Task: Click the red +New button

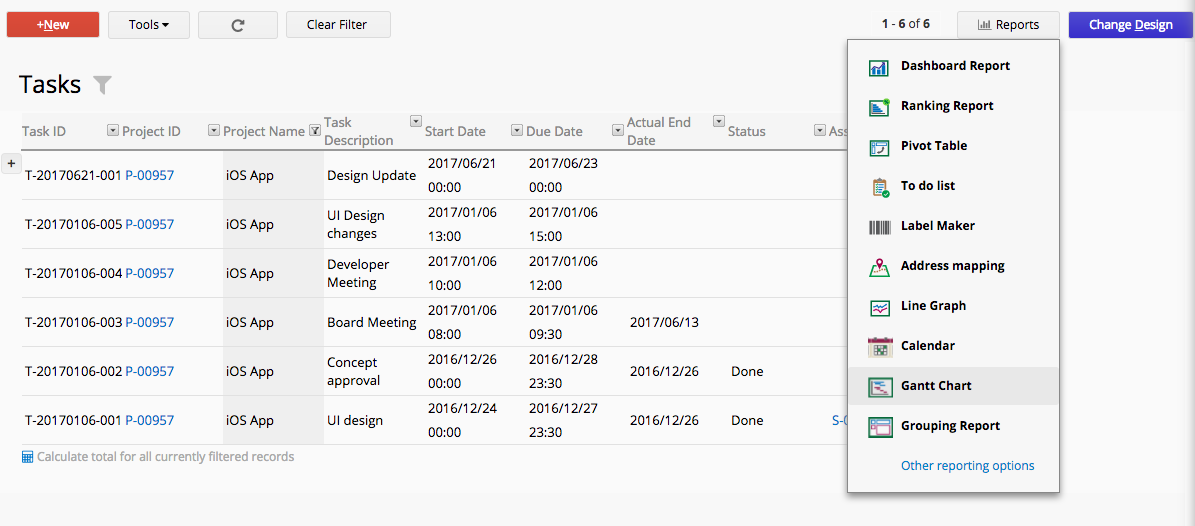Action: point(53,25)
